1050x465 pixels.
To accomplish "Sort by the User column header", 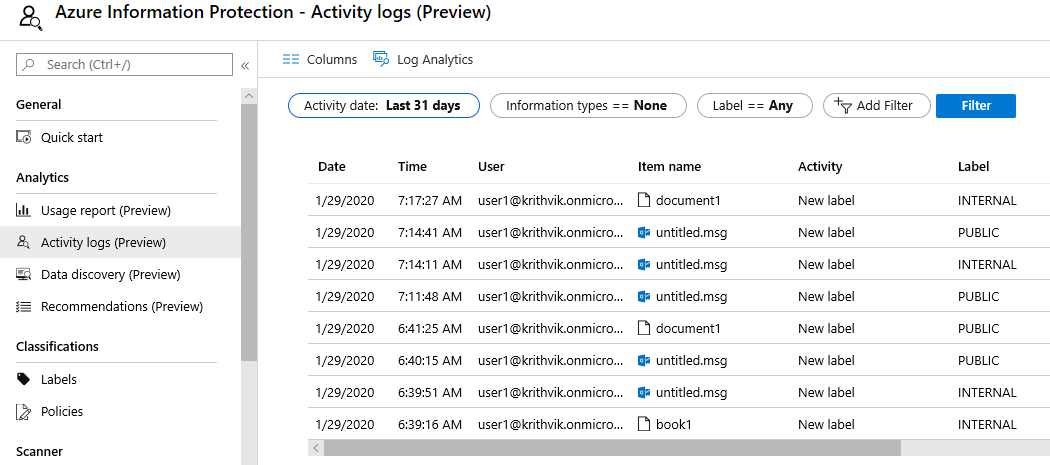I will coord(491,166).
